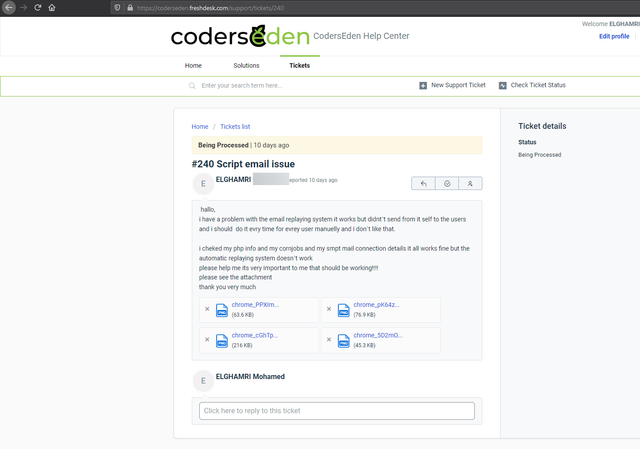Go to browser home page icon
Screen dimensions: 640x449
[x=52, y=7]
